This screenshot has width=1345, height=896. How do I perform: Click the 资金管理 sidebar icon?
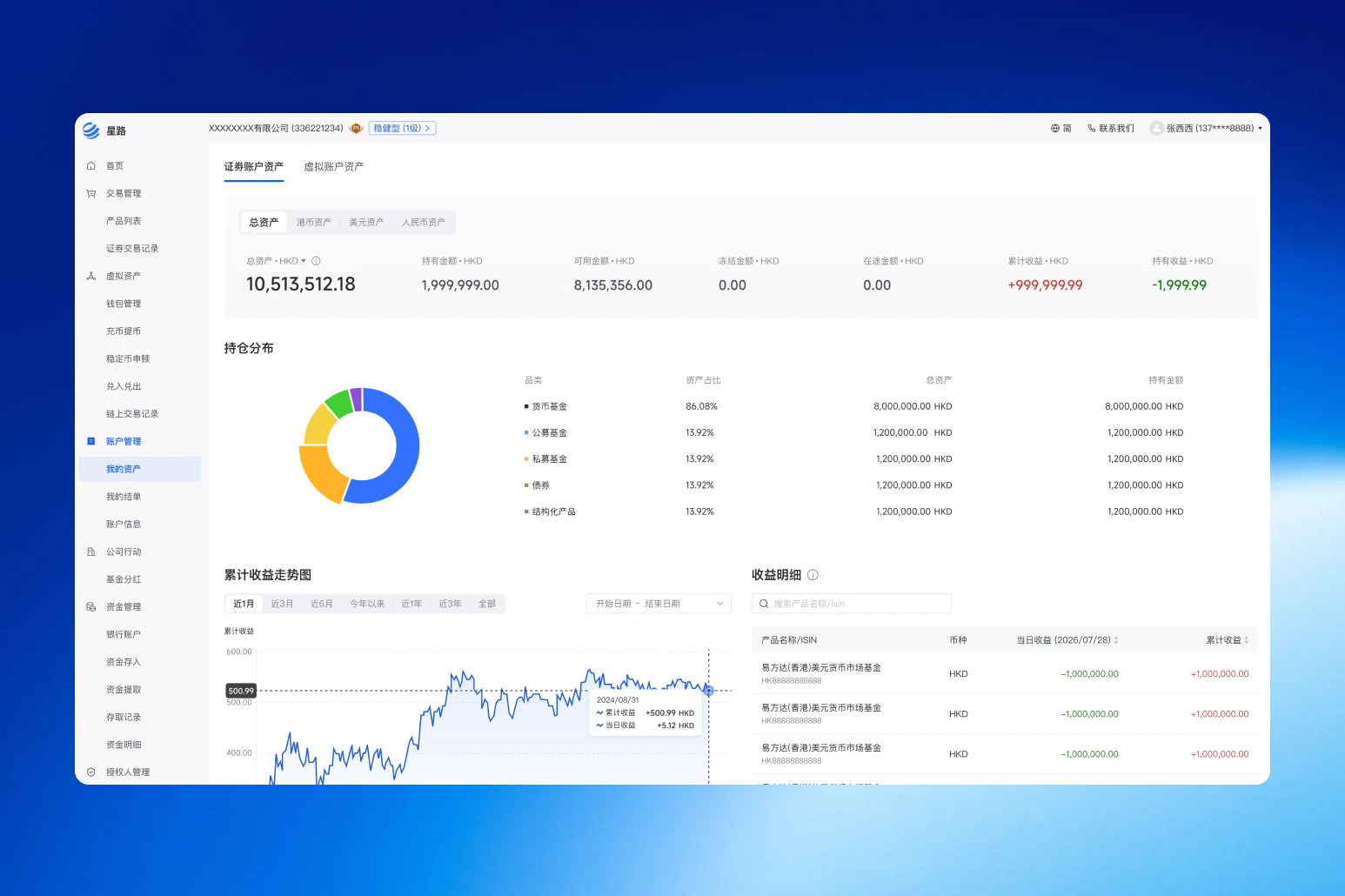click(91, 606)
